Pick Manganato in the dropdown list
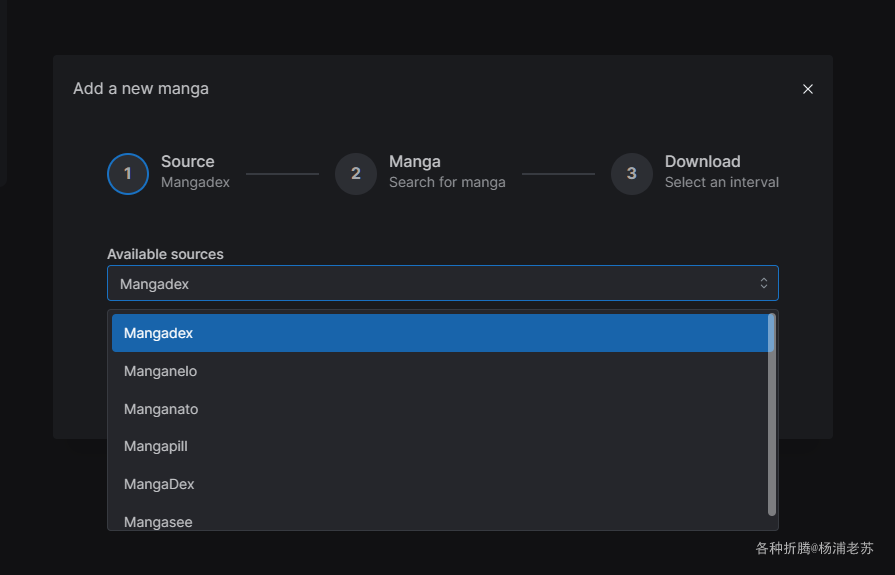Screen dimensions: 895x575 (x=161, y=409)
